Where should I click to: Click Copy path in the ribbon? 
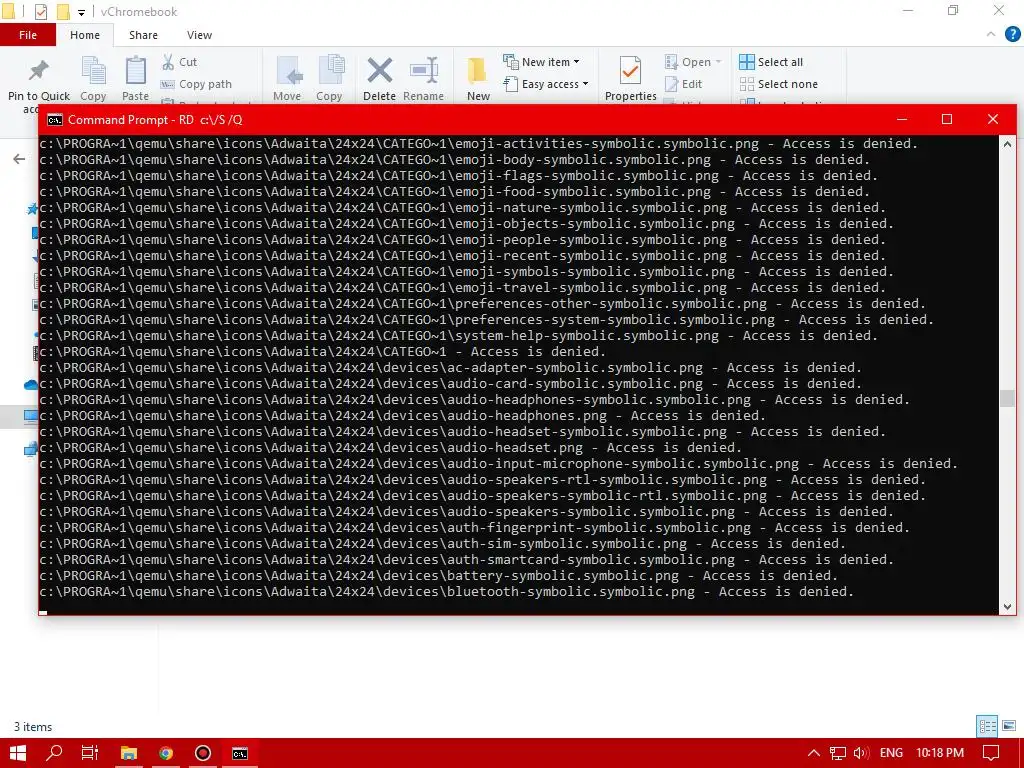(x=196, y=84)
